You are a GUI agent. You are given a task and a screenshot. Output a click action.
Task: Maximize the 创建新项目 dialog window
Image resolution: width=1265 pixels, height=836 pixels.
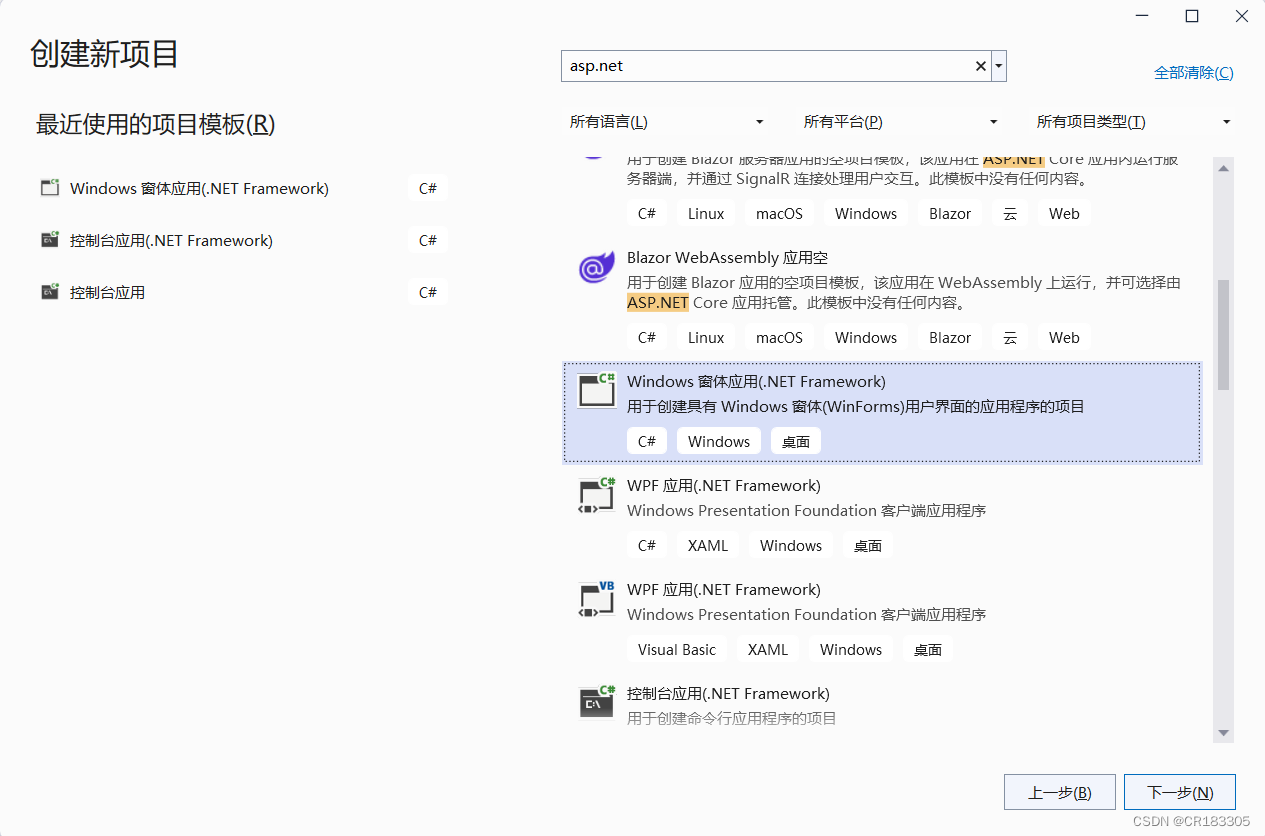tap(1192, 16)
